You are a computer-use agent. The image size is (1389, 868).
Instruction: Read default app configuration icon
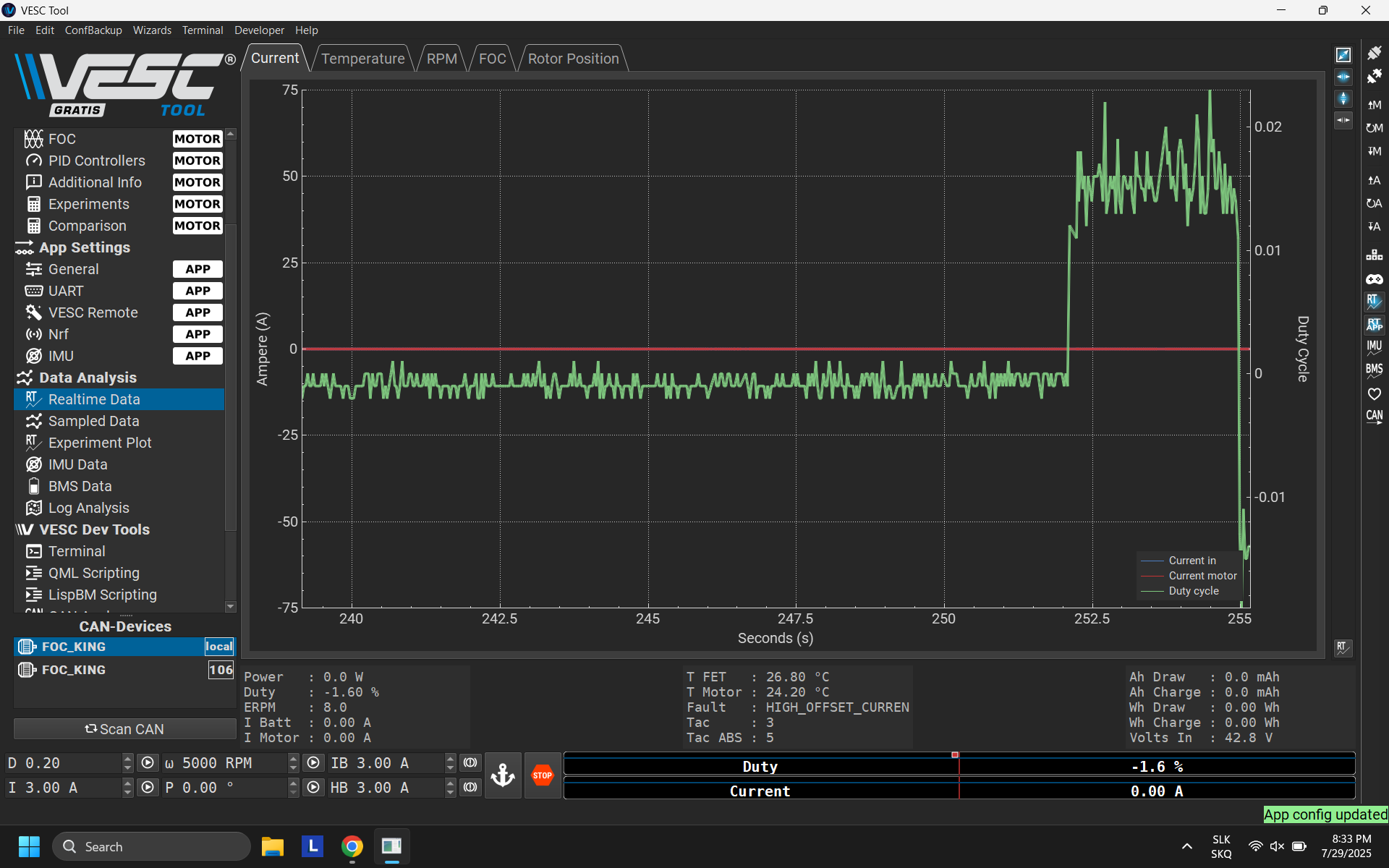click(1374, 203)
